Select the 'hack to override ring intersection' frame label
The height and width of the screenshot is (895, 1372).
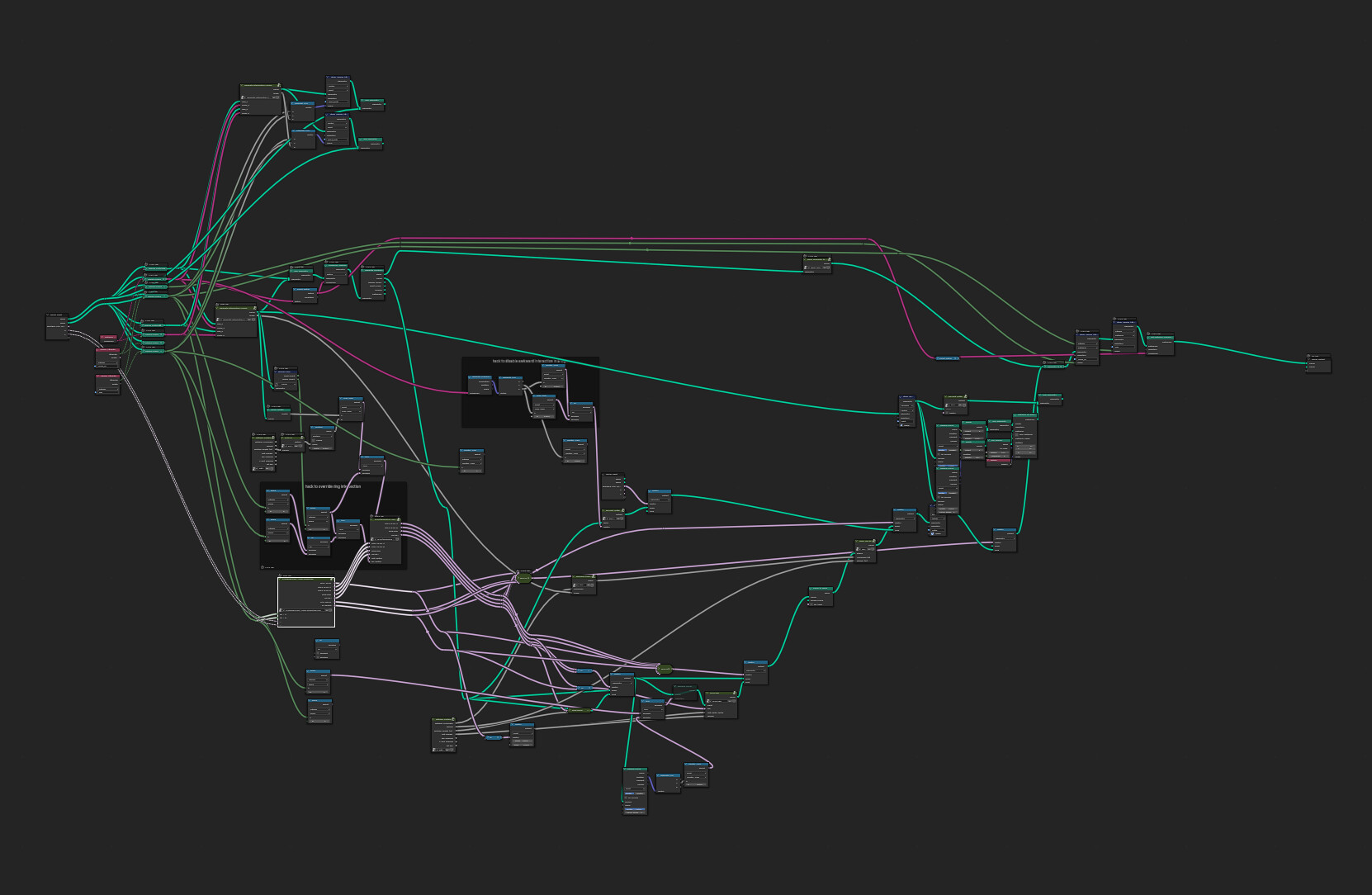pyautogui.click(x=333, y=486)
